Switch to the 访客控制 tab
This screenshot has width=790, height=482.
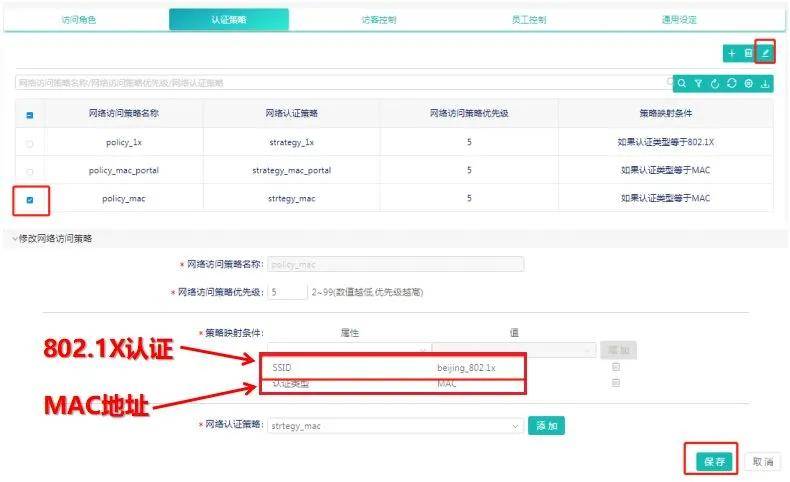(379, 20)
